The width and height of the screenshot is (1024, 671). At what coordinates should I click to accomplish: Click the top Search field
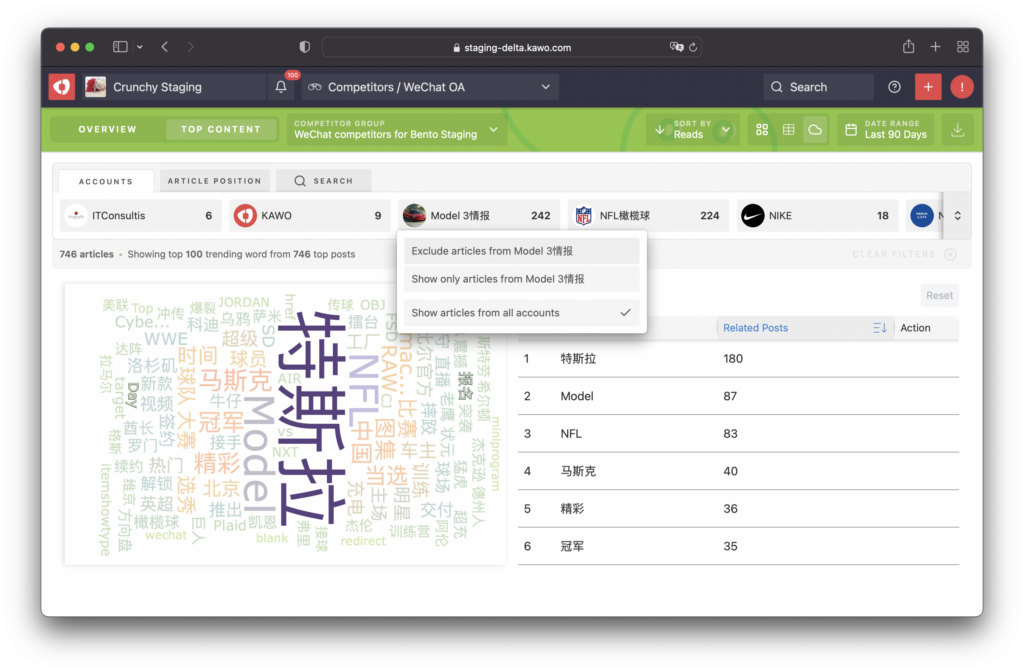tap(818, 87)
